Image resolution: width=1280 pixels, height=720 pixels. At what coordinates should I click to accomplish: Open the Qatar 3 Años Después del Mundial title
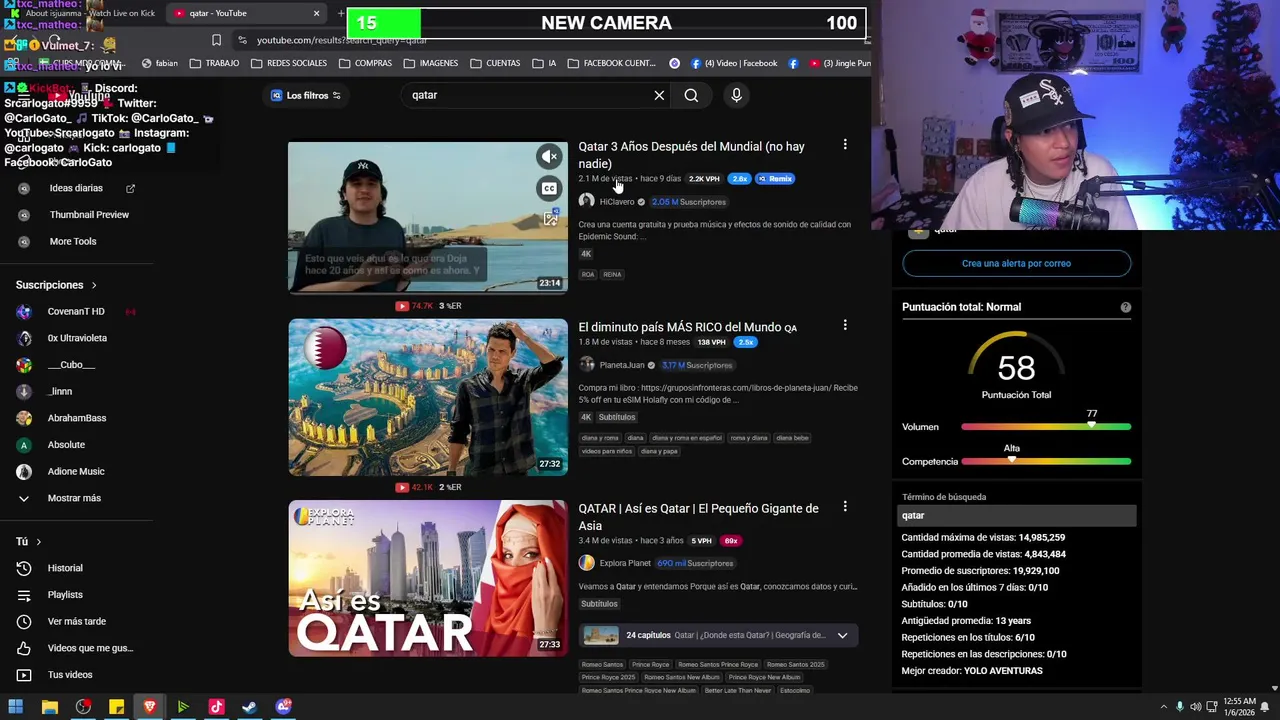[691, 155]
